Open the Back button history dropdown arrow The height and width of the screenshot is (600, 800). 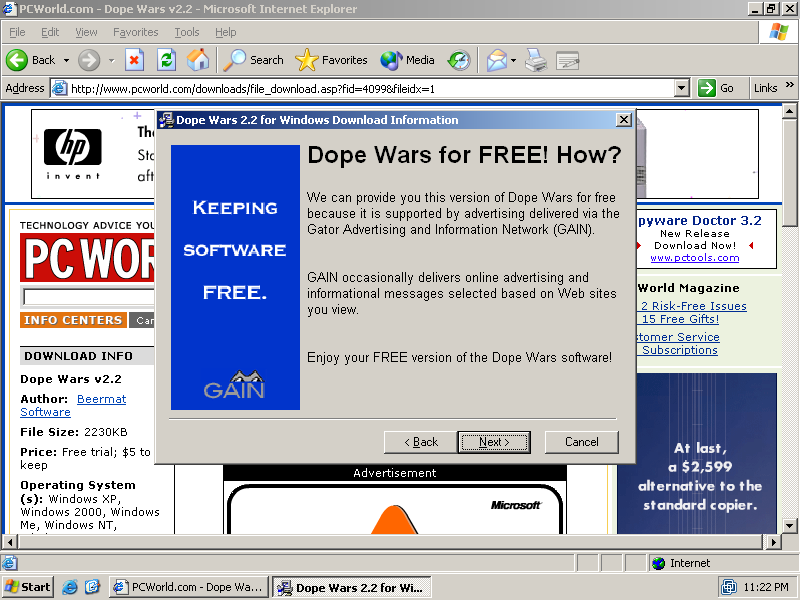[x=66, y=60]
